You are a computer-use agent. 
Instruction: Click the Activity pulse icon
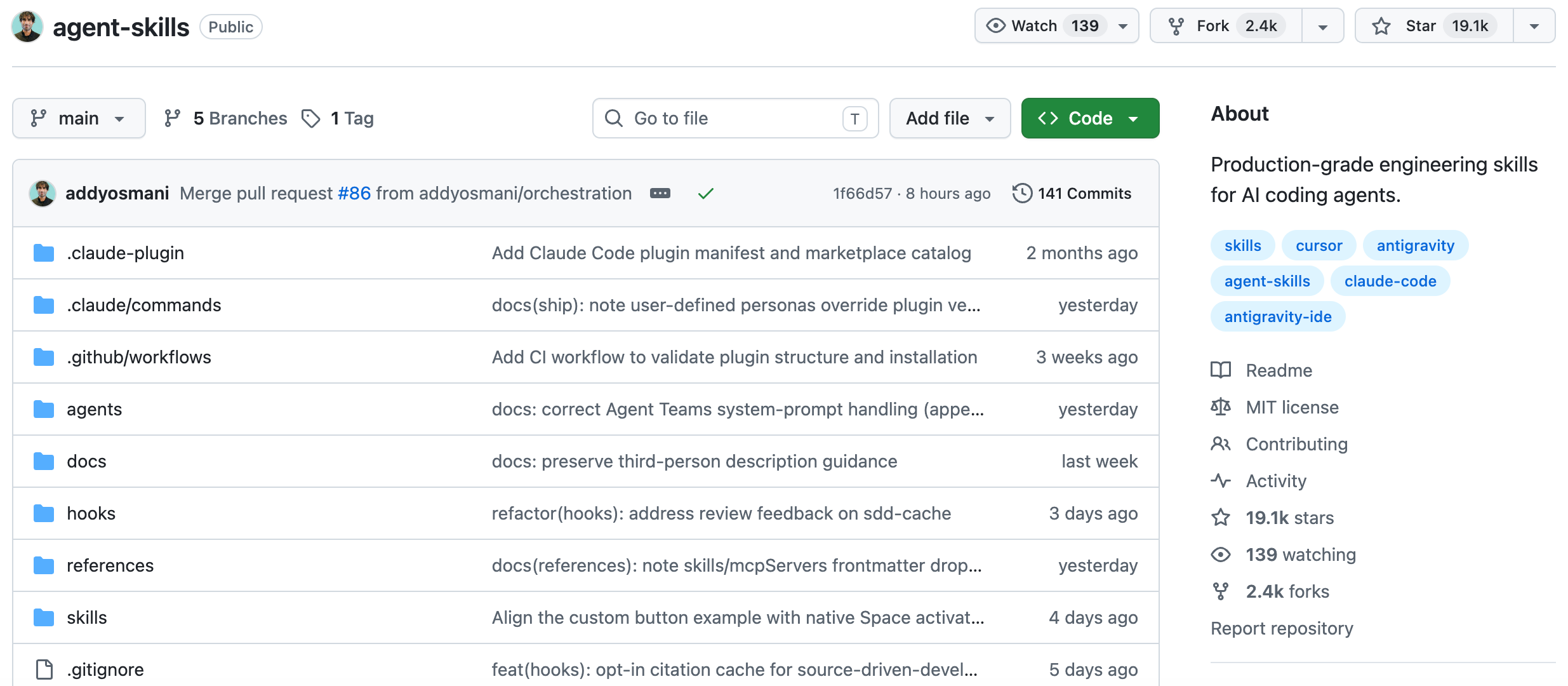click(x=1220, y=481)
